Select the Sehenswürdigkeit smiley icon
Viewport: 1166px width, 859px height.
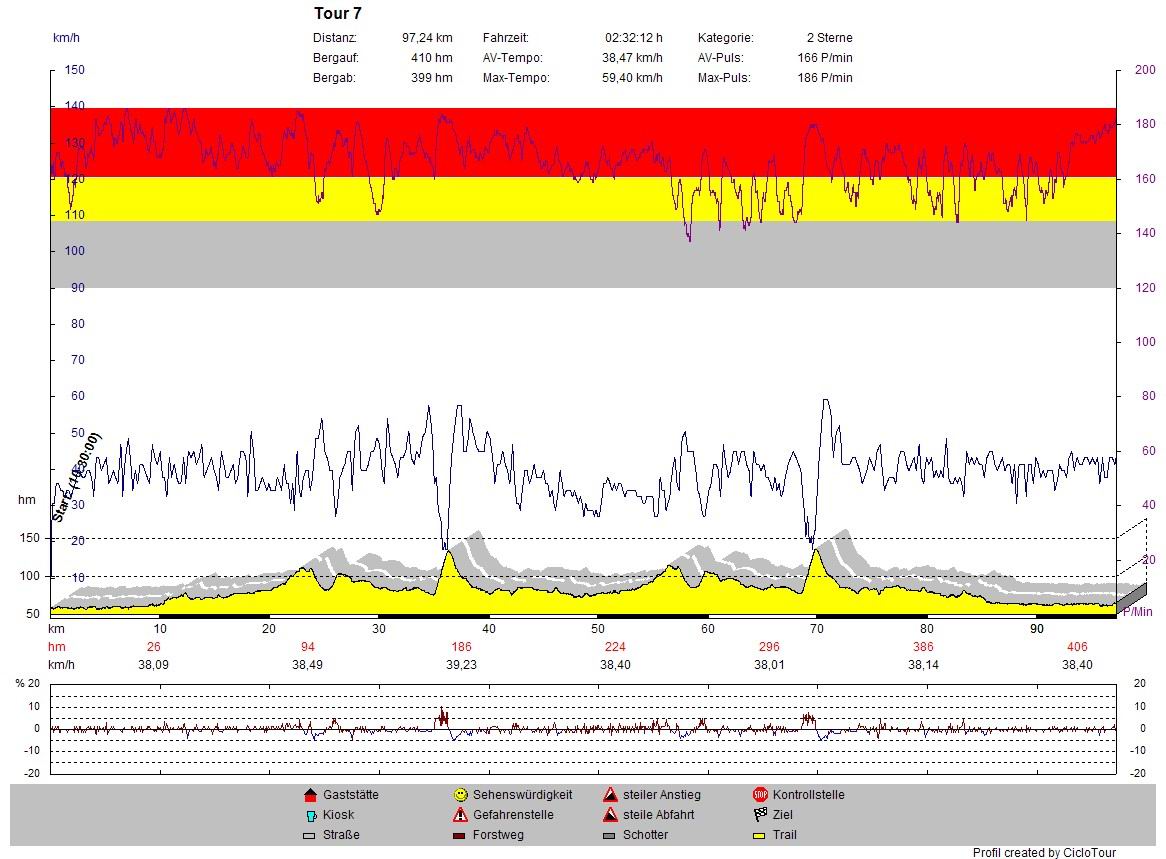[460, 795]
